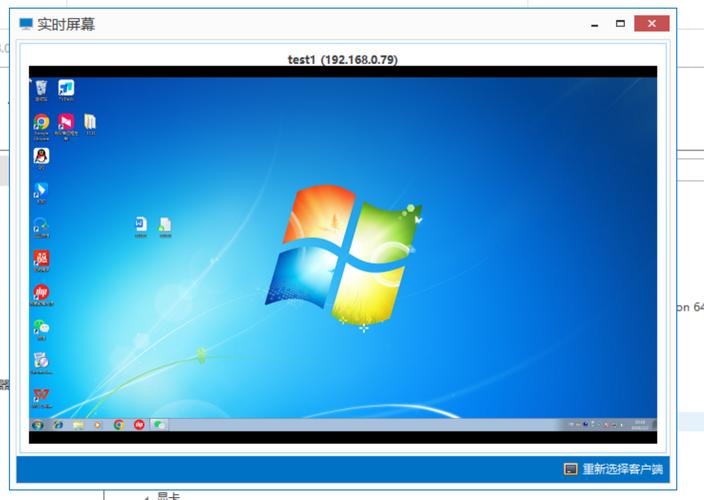Click the WeChat icon in remote taskbar
Image resolution: width=704 pixels, height=500 pixels.
(x=159, y=425)
